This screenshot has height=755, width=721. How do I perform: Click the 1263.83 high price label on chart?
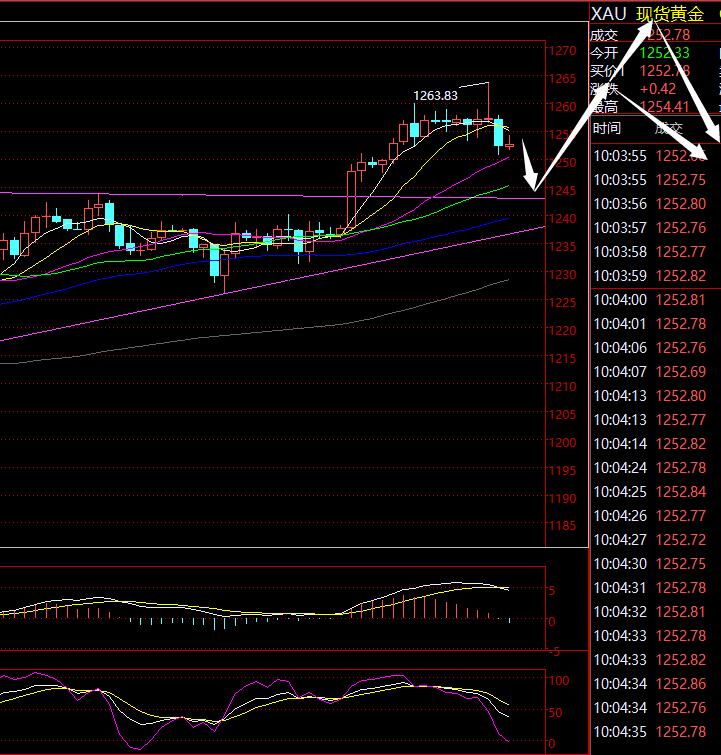pyautogui.click(x=435, y=95)
